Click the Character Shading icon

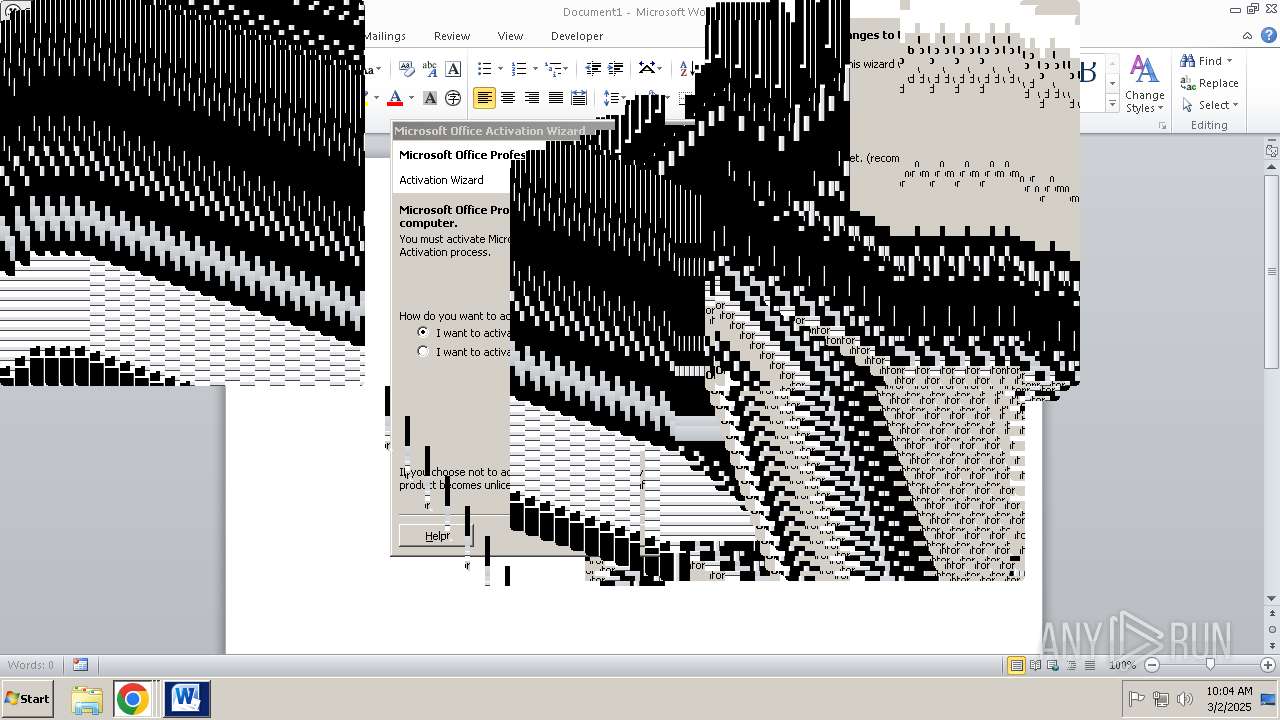430,98
